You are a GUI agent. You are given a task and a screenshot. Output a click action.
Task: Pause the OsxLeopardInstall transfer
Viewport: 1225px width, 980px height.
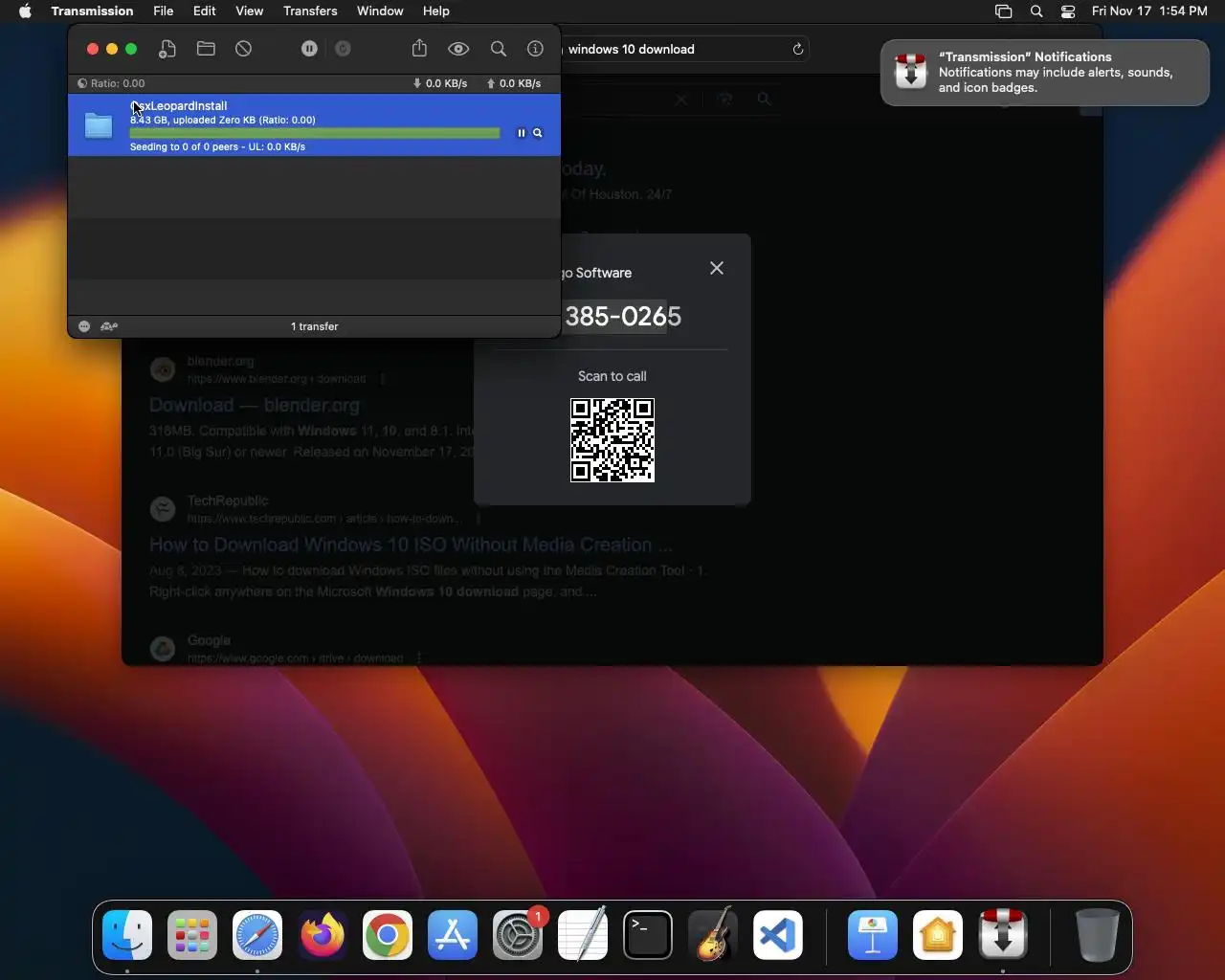(x=522, y=133)
